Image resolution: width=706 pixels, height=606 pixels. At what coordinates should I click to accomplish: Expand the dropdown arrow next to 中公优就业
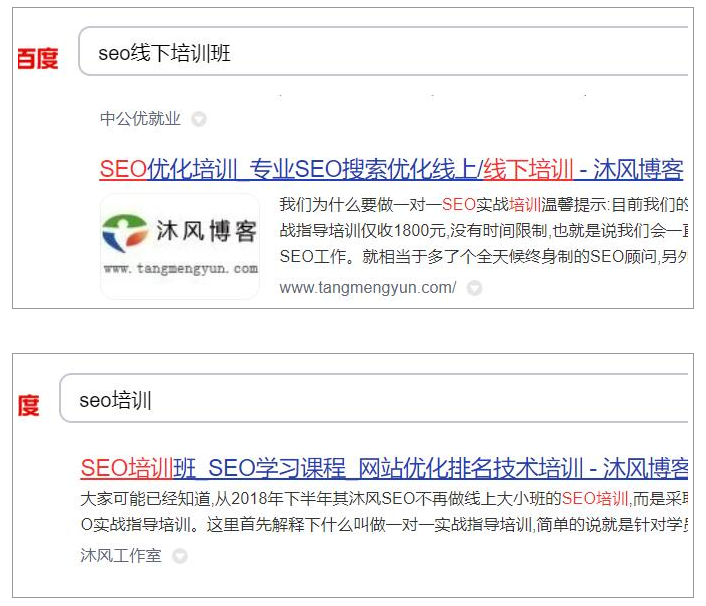[x=199, y=119]
